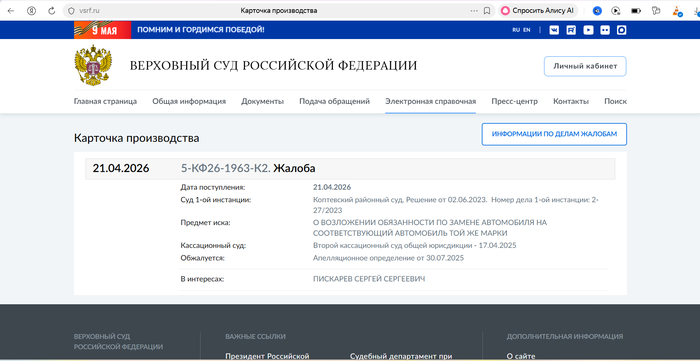Click the blue round extension icon
Viewport: 700px width, 361px height.
pos(597,11)
